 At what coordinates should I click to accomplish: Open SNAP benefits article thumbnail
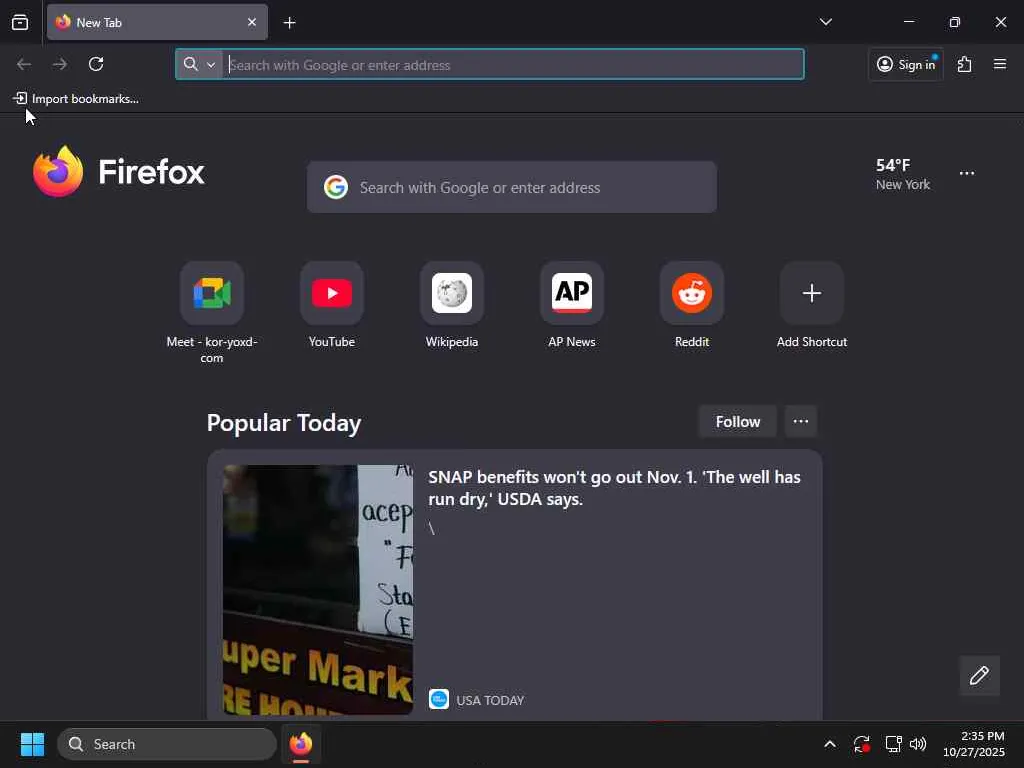point(318,590)
